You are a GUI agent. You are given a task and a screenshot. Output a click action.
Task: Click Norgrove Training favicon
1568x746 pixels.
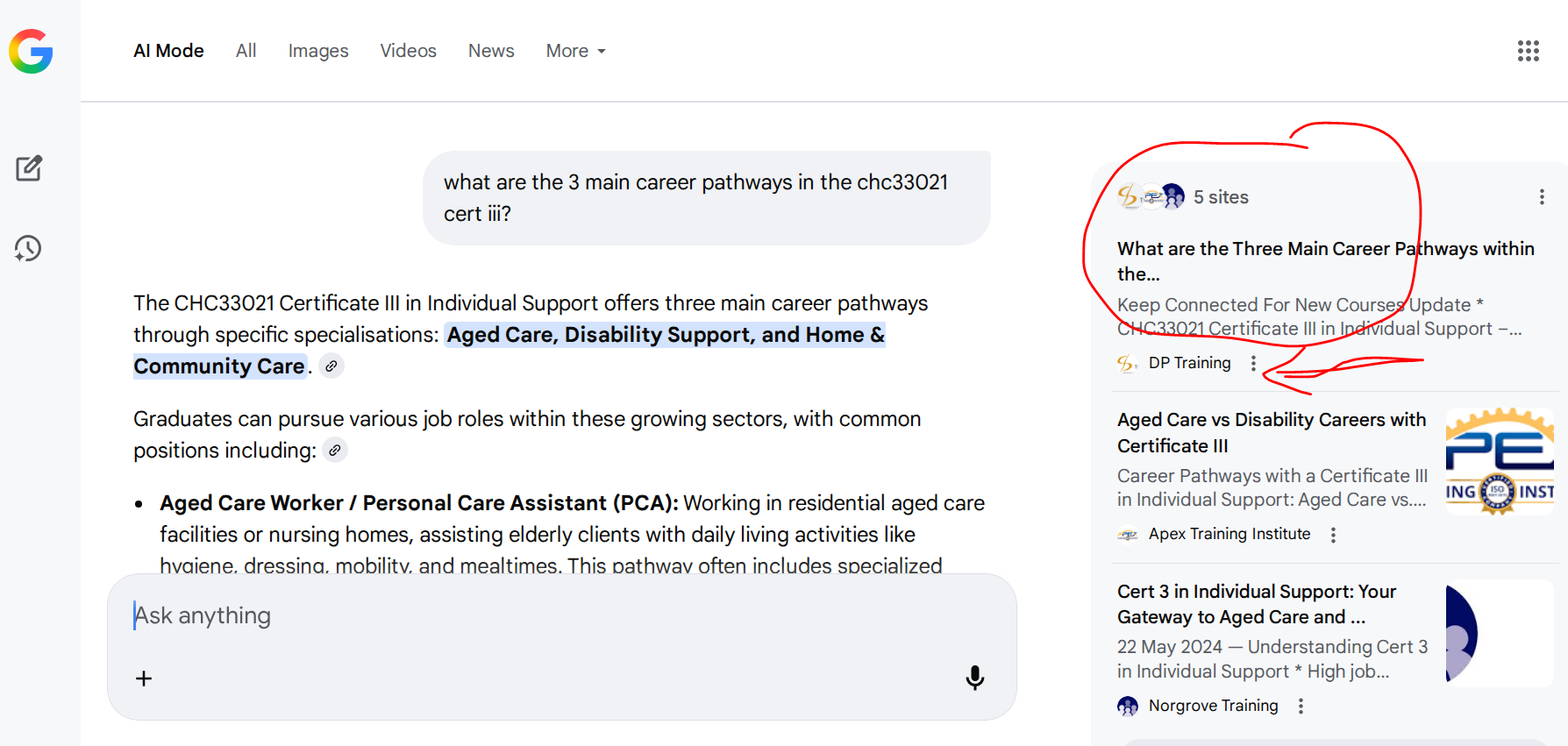tap(1128, 706)
